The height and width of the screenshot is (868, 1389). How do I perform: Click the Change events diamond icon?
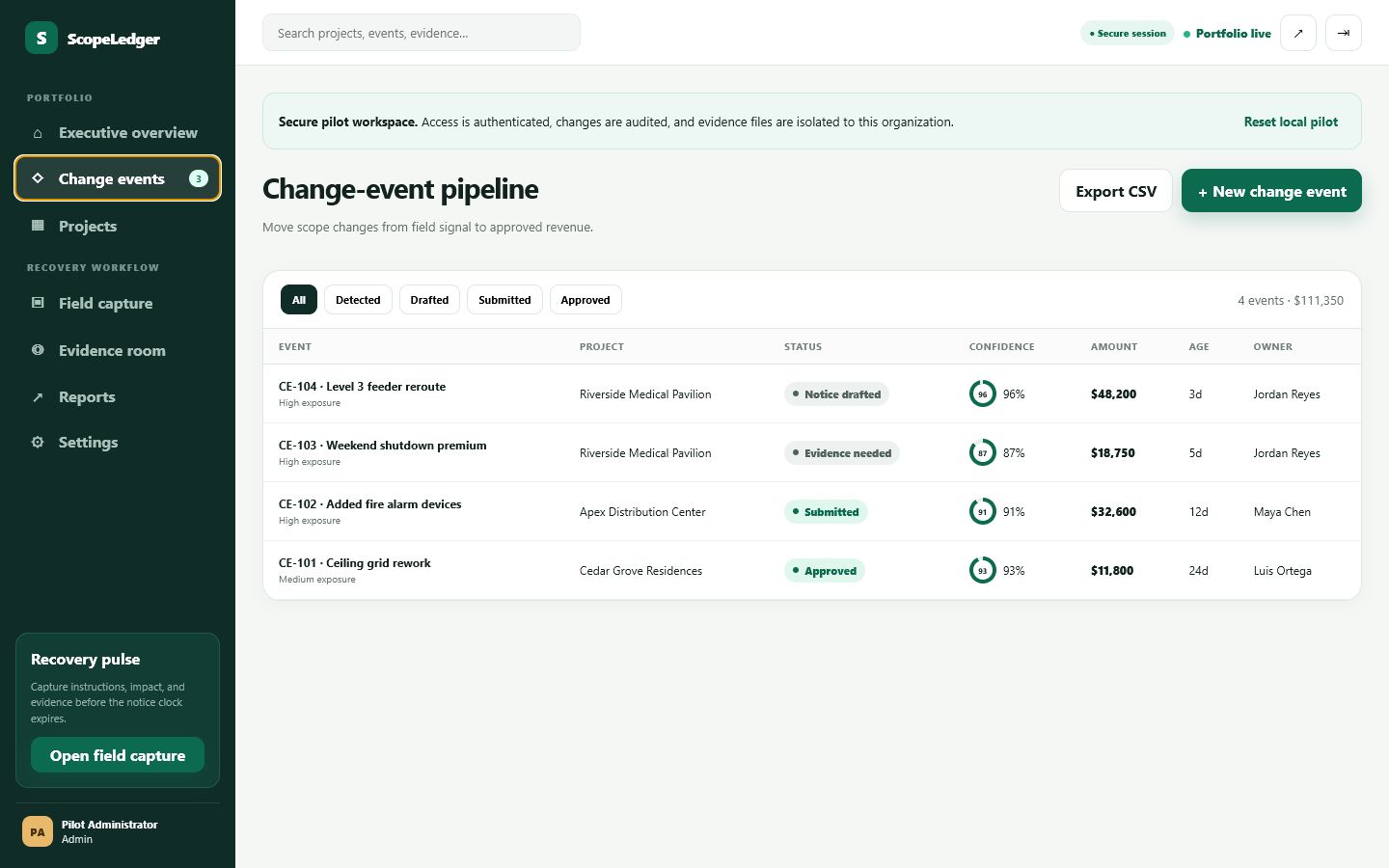coord(38,178)
